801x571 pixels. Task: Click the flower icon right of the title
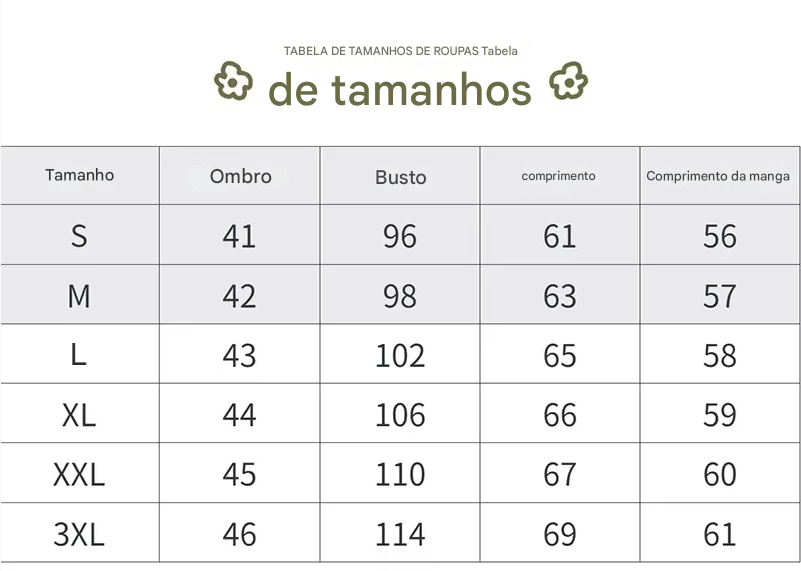568,81
